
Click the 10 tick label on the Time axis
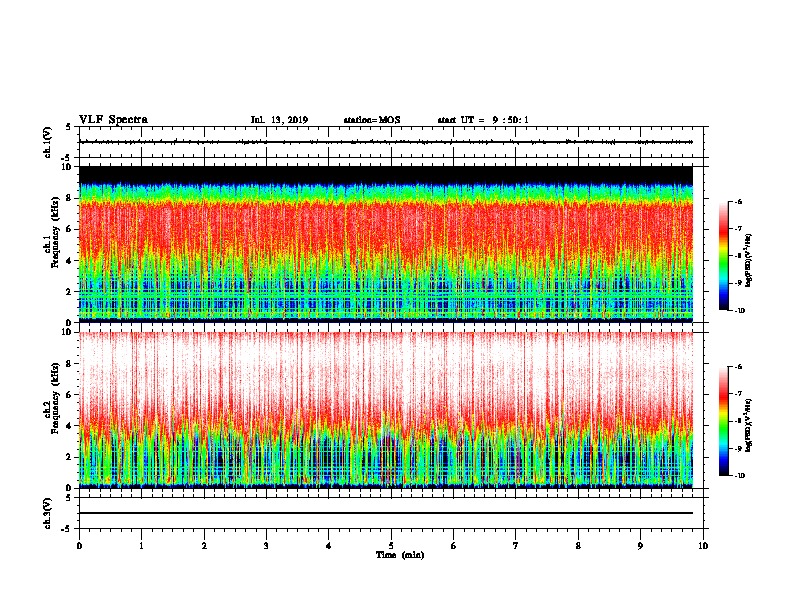click(703, 546)
